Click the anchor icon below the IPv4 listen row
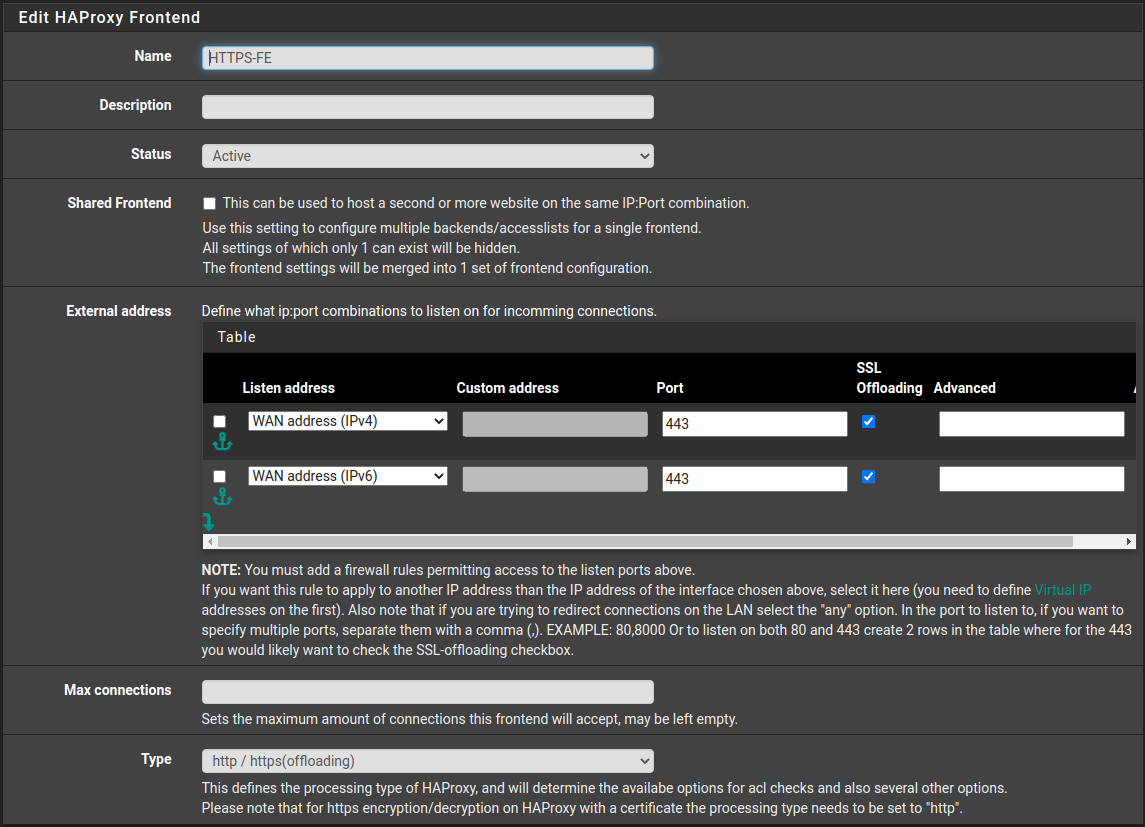The width and height of the screenshot is (1145, 827). click(x=222, y=440)
